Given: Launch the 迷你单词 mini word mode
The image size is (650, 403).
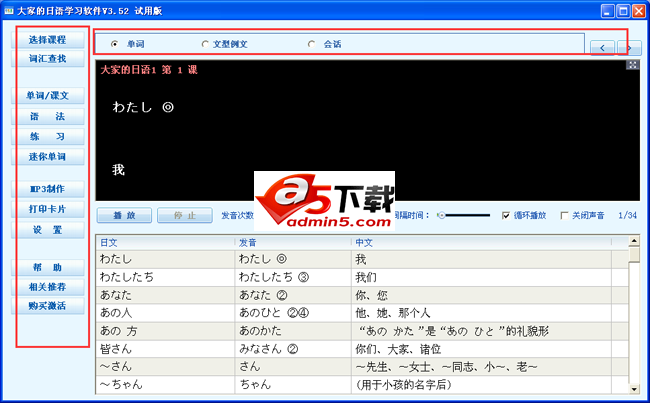Looking at the screenshot, I should point(47,157).
